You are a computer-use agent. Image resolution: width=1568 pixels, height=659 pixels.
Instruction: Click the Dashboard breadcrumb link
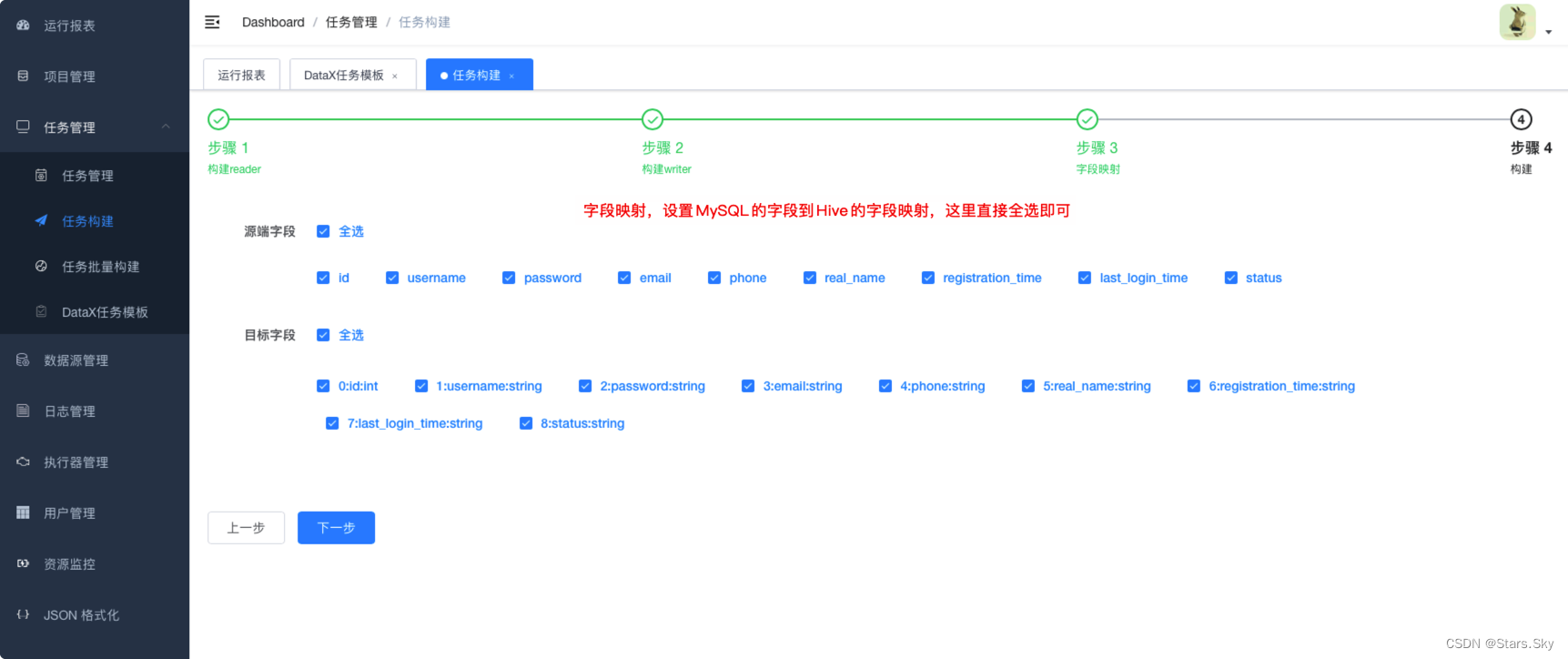tap(273, 22)
